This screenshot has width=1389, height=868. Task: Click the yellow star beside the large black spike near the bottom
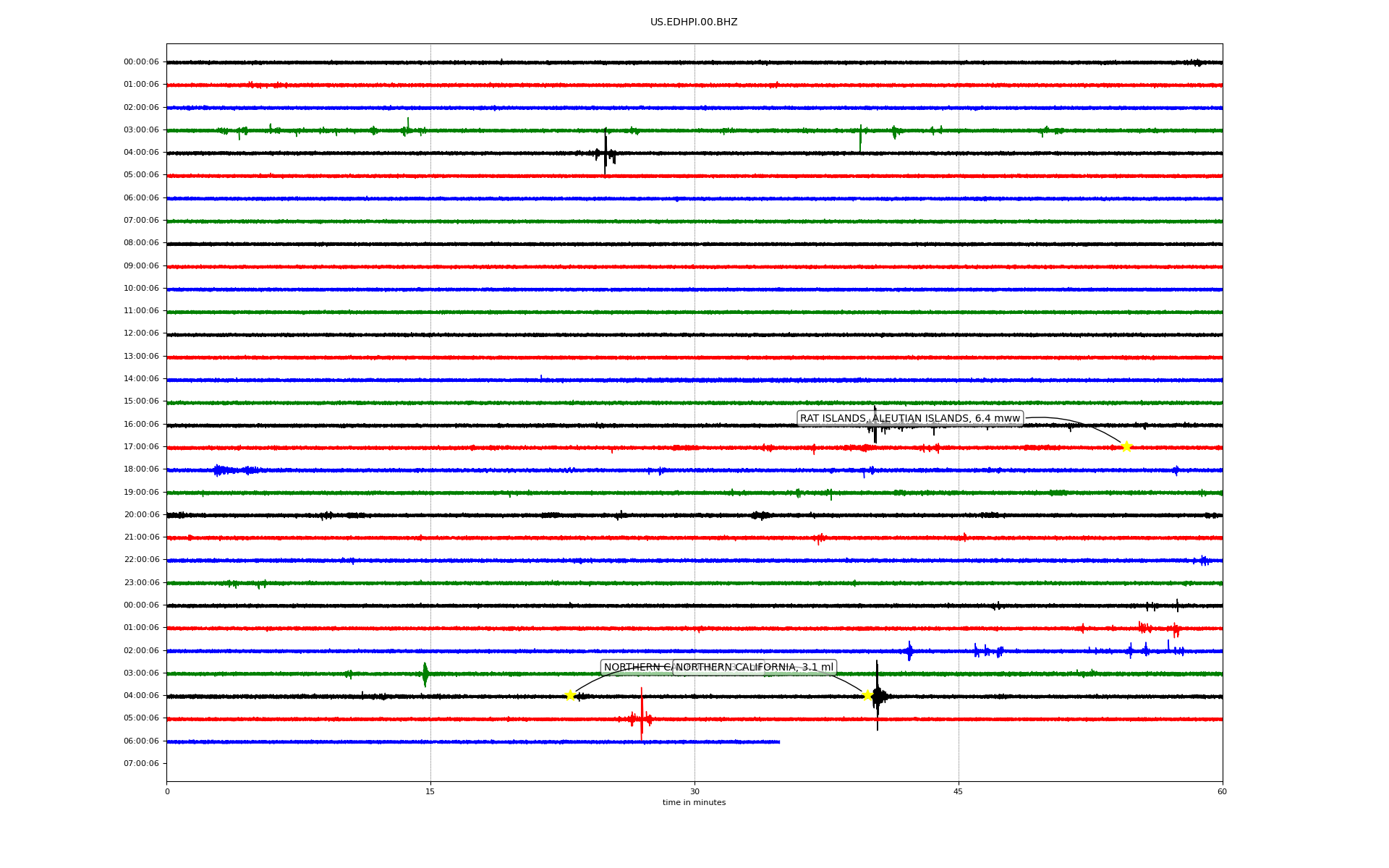(x=867, y=695)
